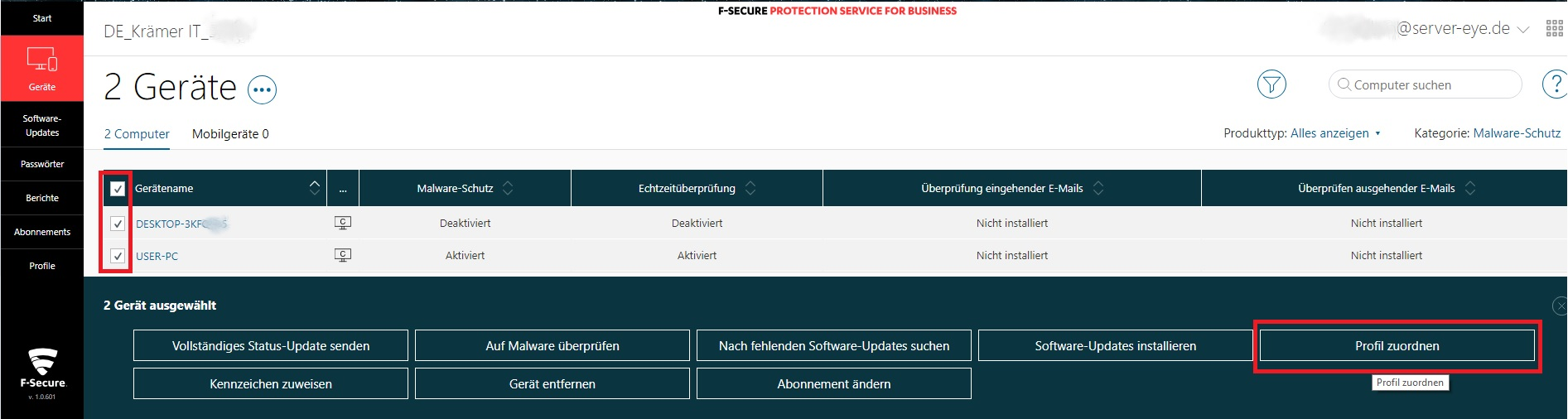Screen dimensions: 1568x419
Task: Sort by Überprüfung eingehender E-Mails column
Action: coord(1098,188)
